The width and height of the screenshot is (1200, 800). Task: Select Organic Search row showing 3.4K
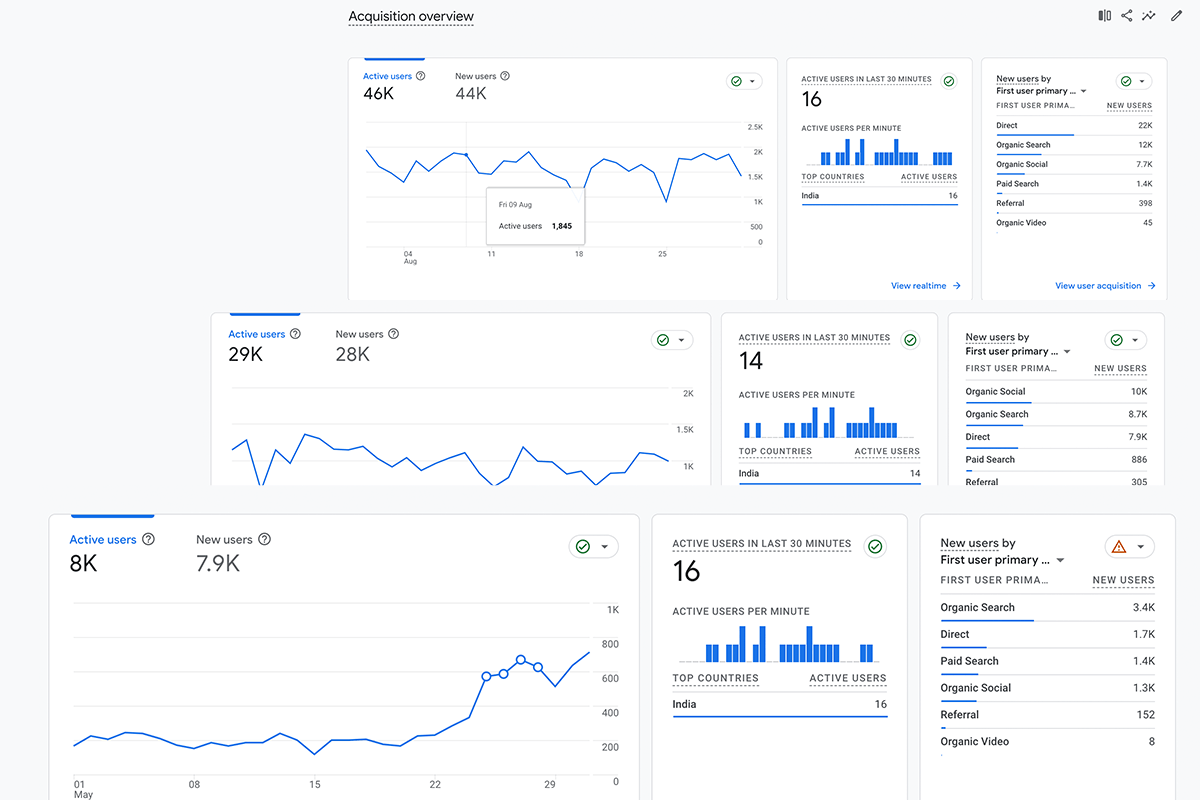point(1047,608)
